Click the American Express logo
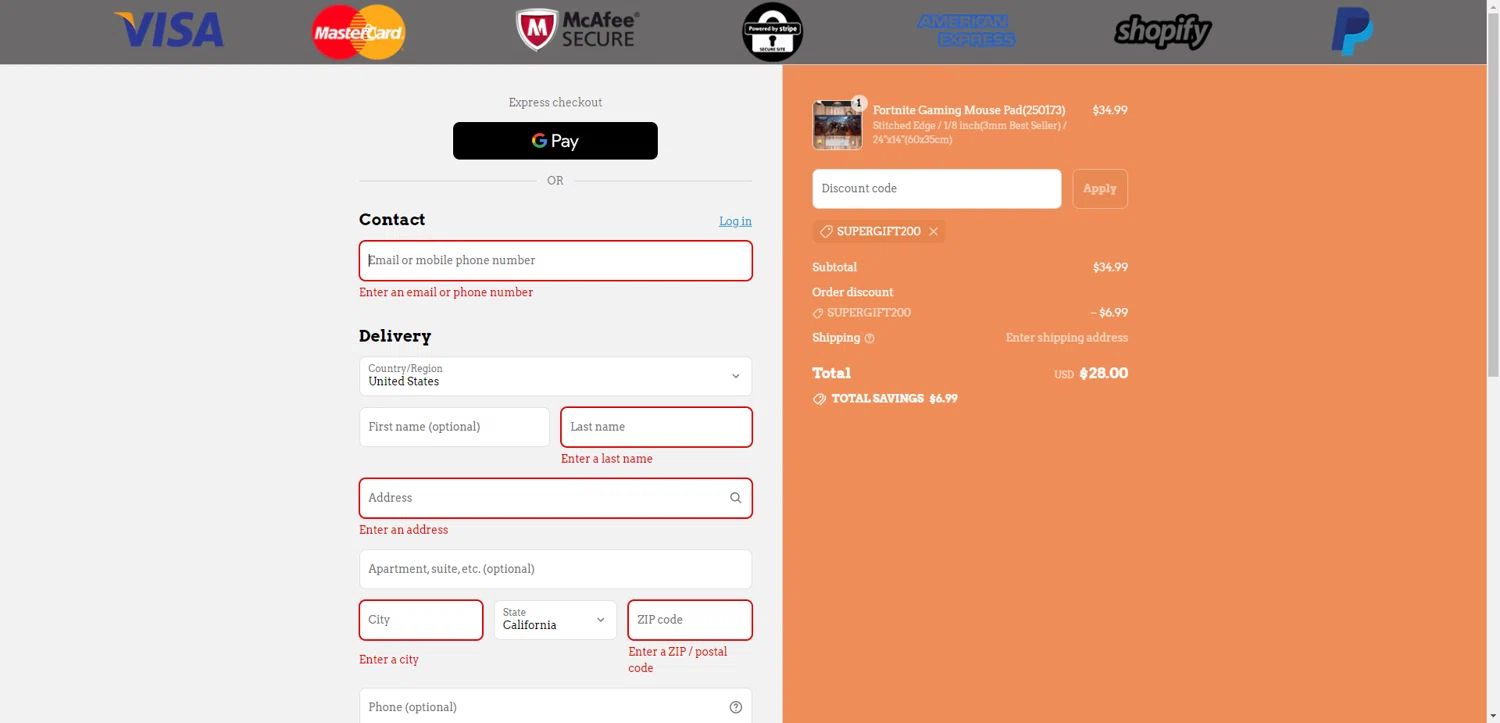 coord(966,31)
